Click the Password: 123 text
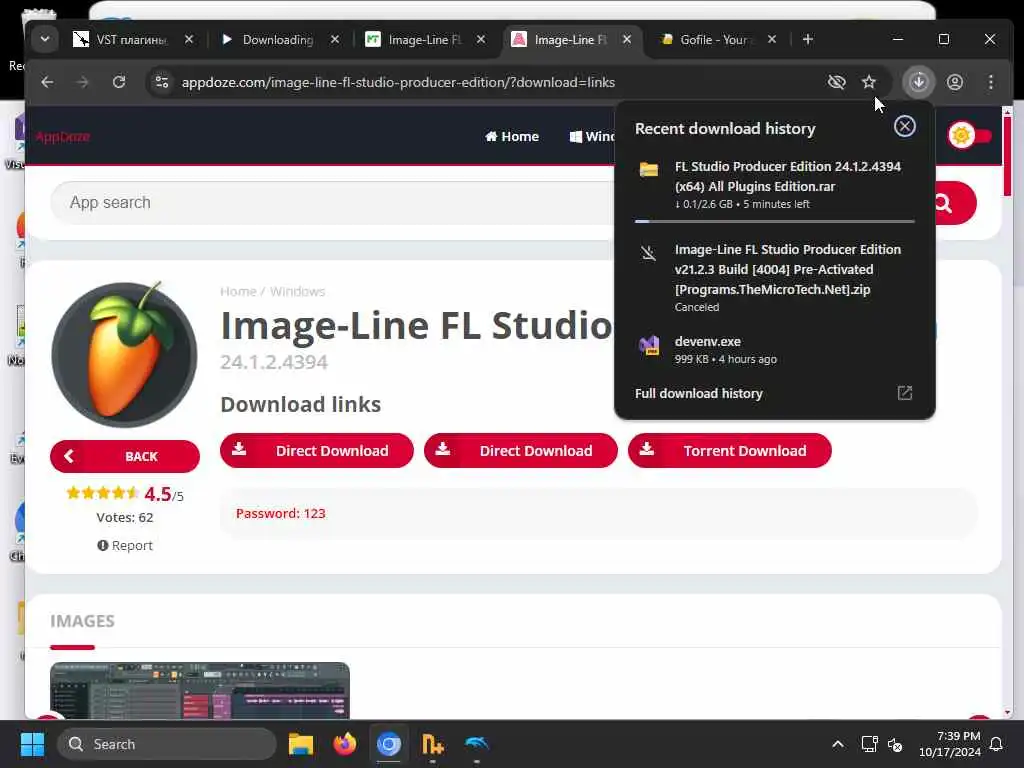The image size is (1024, 768). (x=281, y=513)
